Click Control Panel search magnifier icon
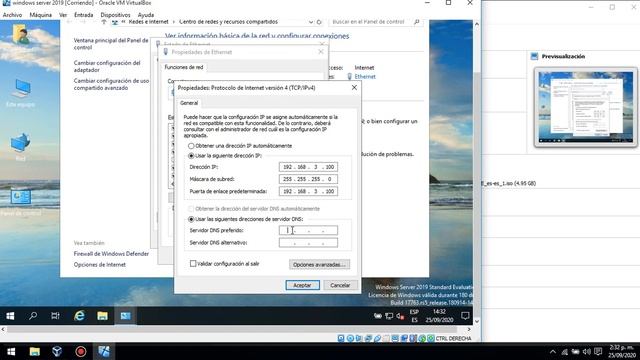 416,22
